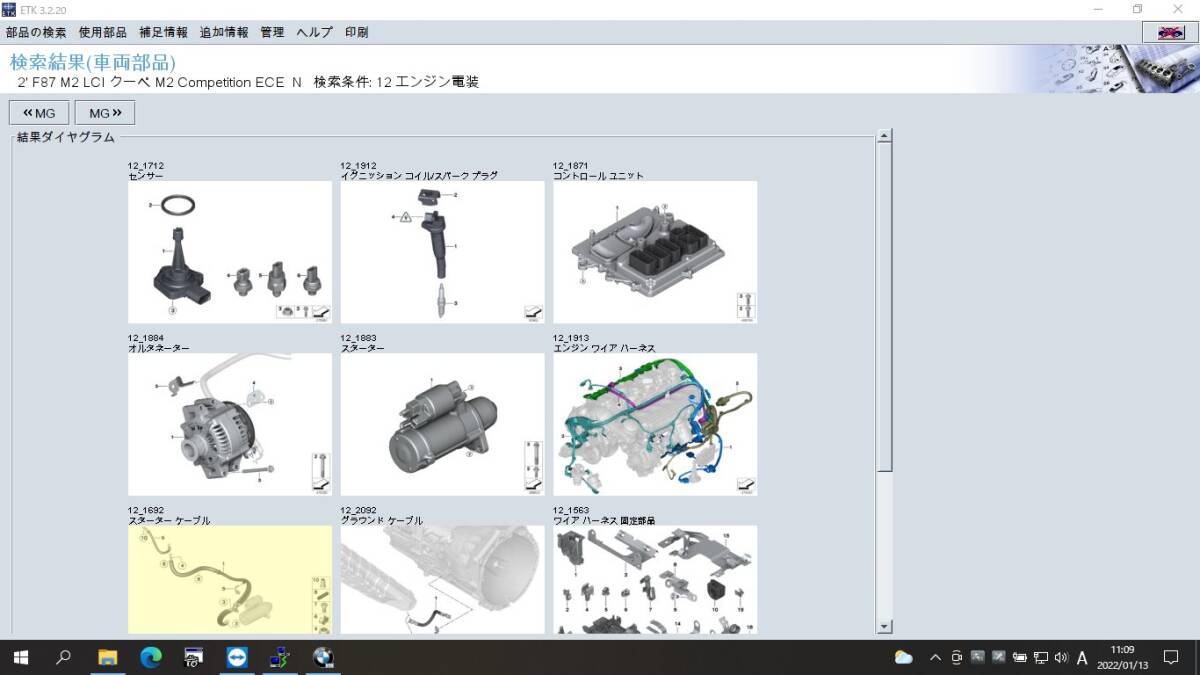The width and height of the screenshot is (1200, 675).
Task: Click the コントロール ユニット title text
Action: point(599,175)
